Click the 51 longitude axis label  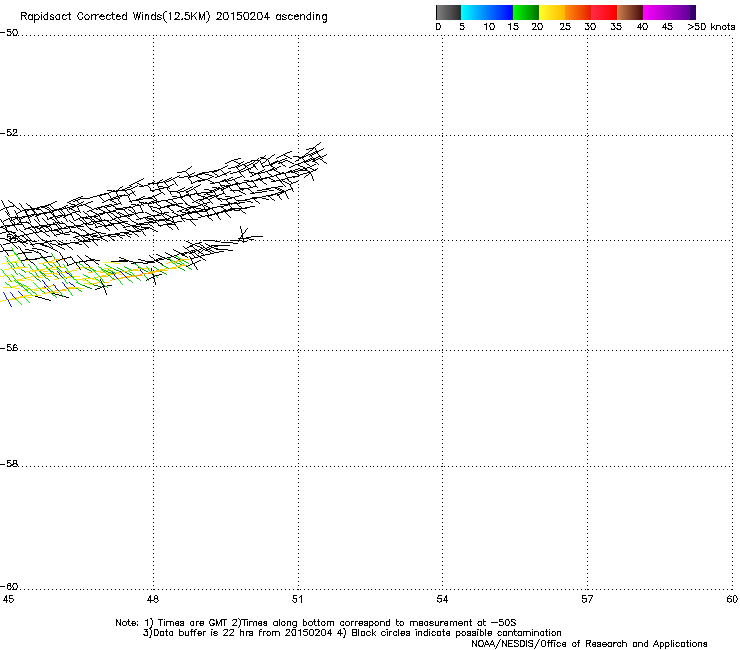point(297,599)
